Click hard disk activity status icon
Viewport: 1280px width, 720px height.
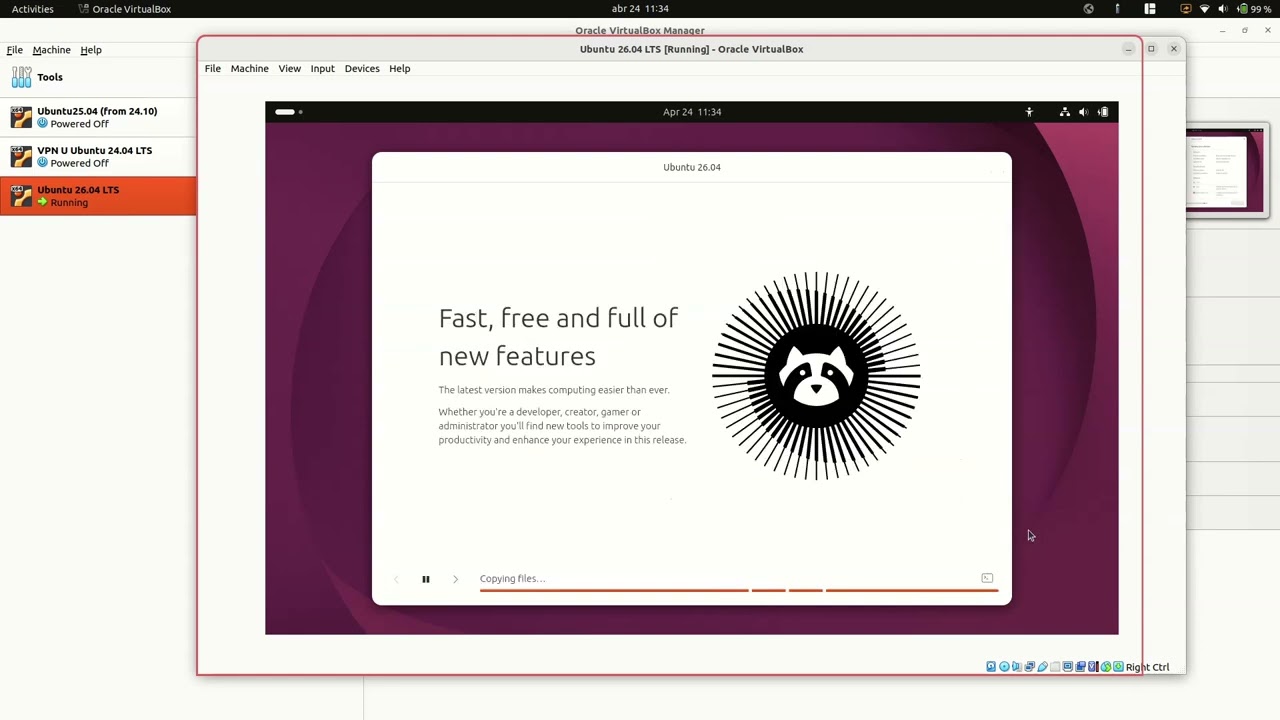point(991,667)
